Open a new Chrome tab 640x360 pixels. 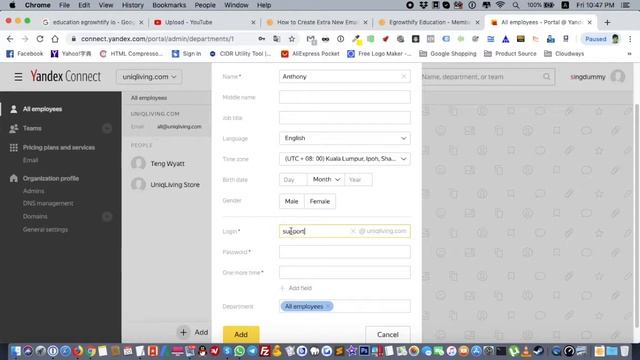[x=607, y=22]
